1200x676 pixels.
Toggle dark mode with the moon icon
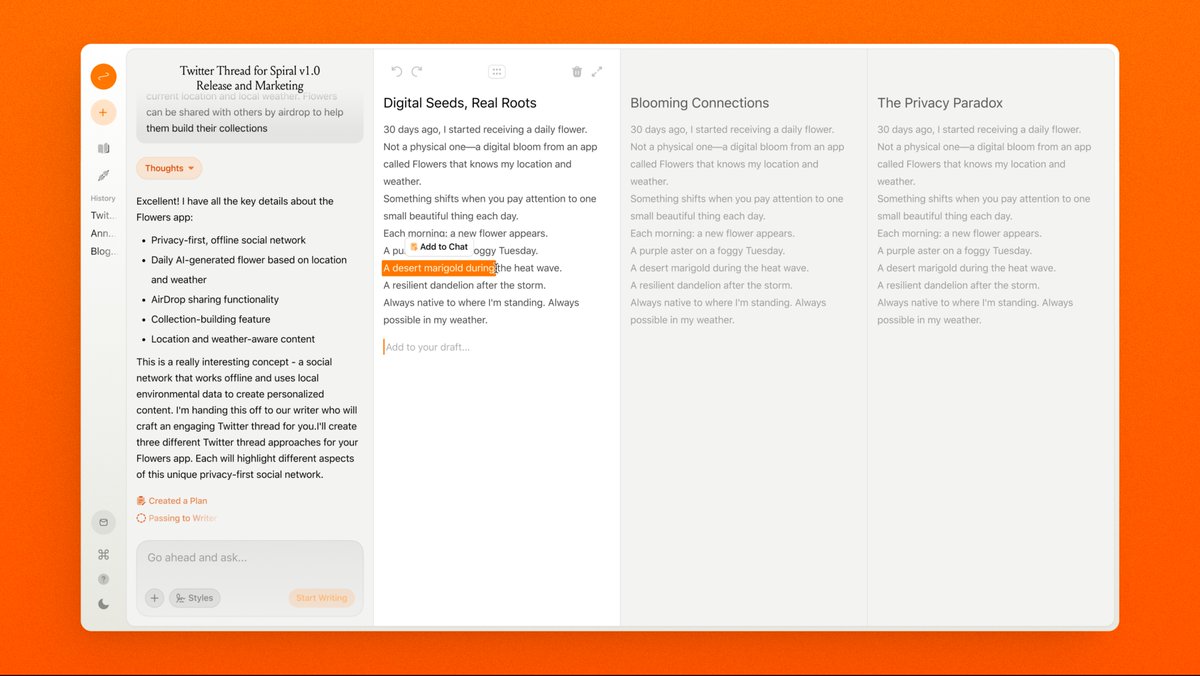pos(103,604)
